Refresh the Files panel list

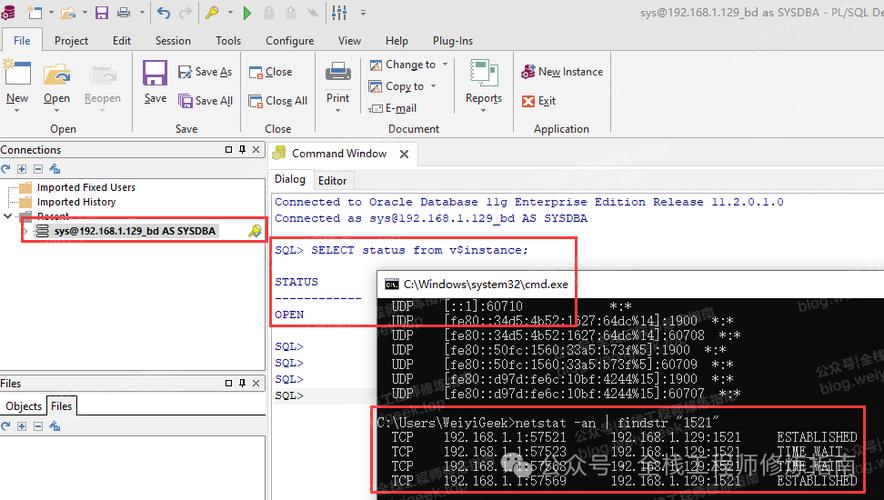6,426
